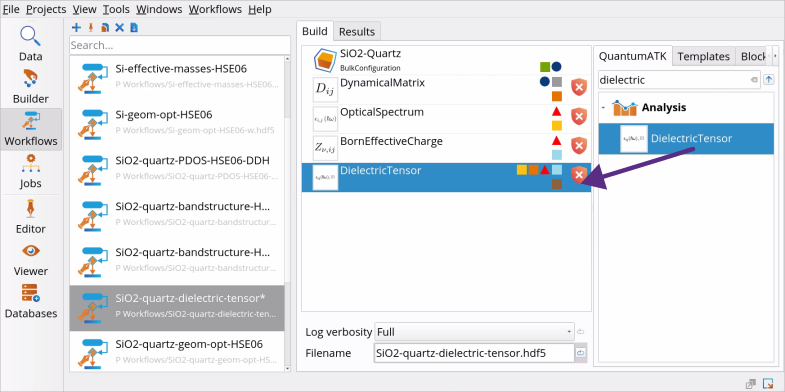The width and height of the screenshot is (785, 392).
Task: Open the Databases sidebar panel
Action: click(31, 301)
